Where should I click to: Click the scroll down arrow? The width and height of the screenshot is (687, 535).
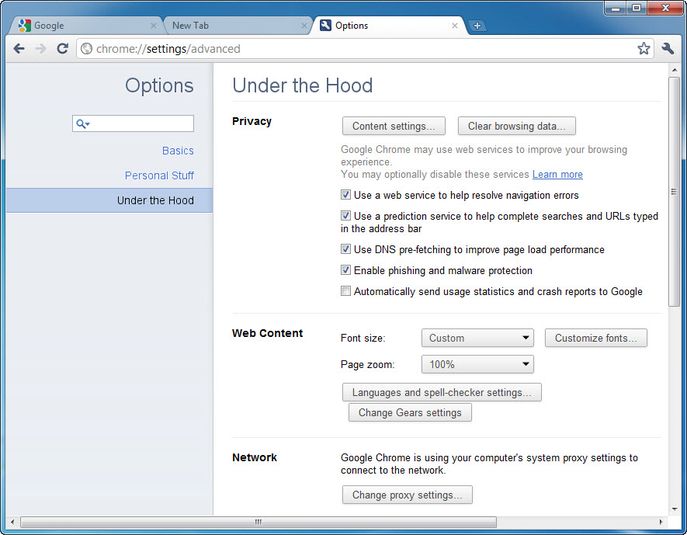point(674,509)
